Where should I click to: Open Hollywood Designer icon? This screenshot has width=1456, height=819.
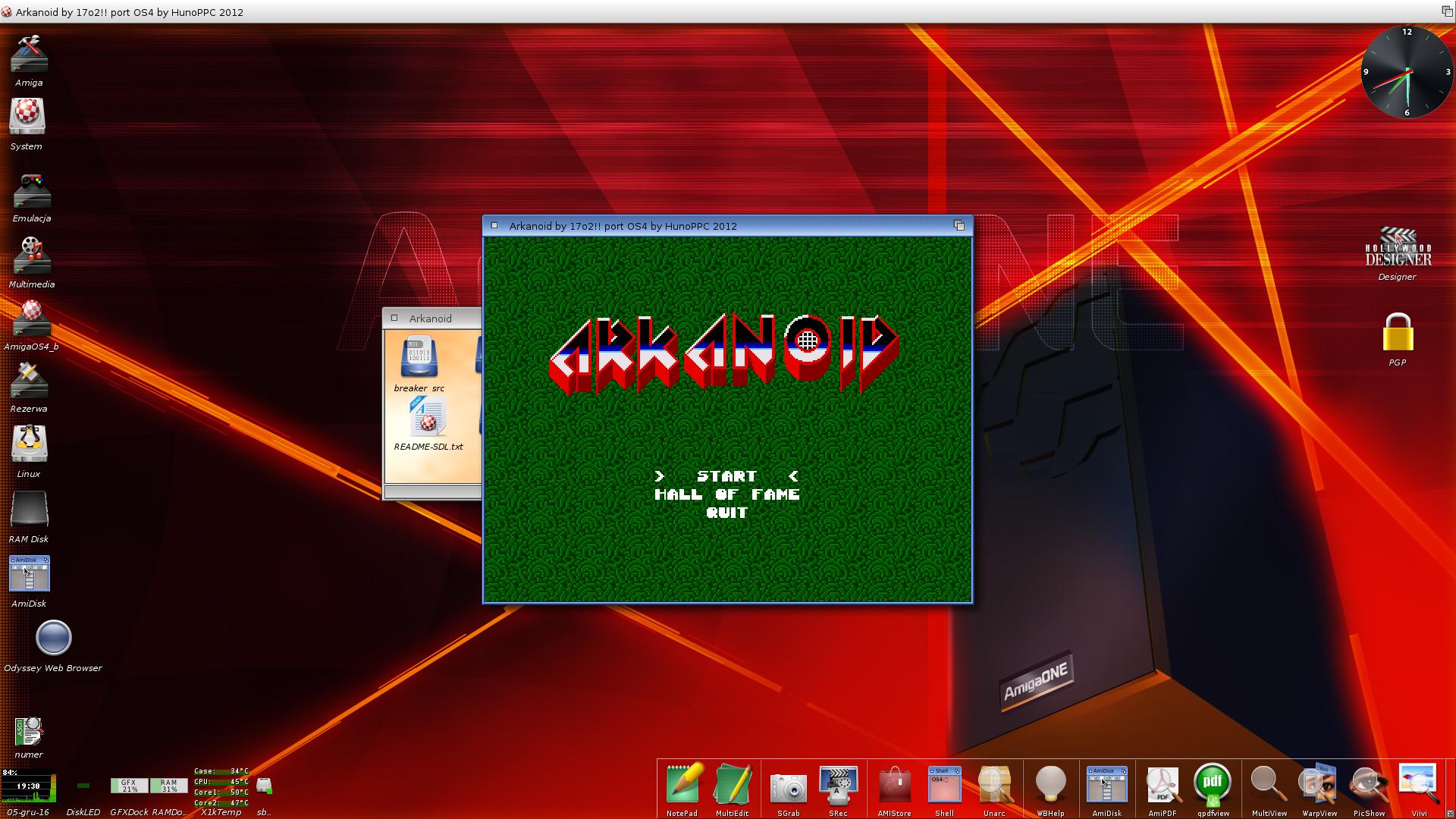[1398, 247]
